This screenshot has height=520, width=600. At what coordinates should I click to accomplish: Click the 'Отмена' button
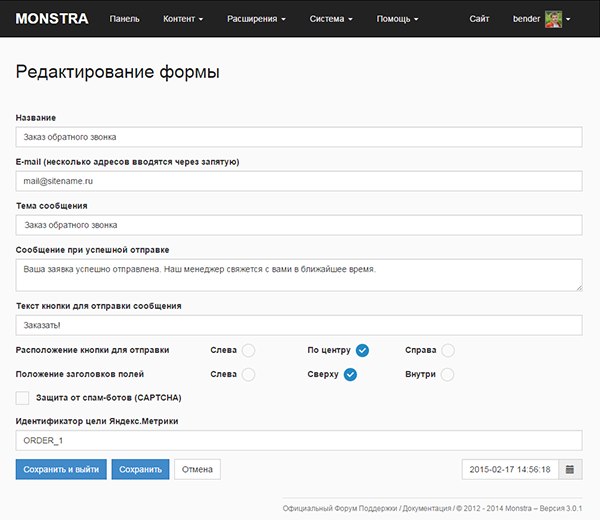197,469
